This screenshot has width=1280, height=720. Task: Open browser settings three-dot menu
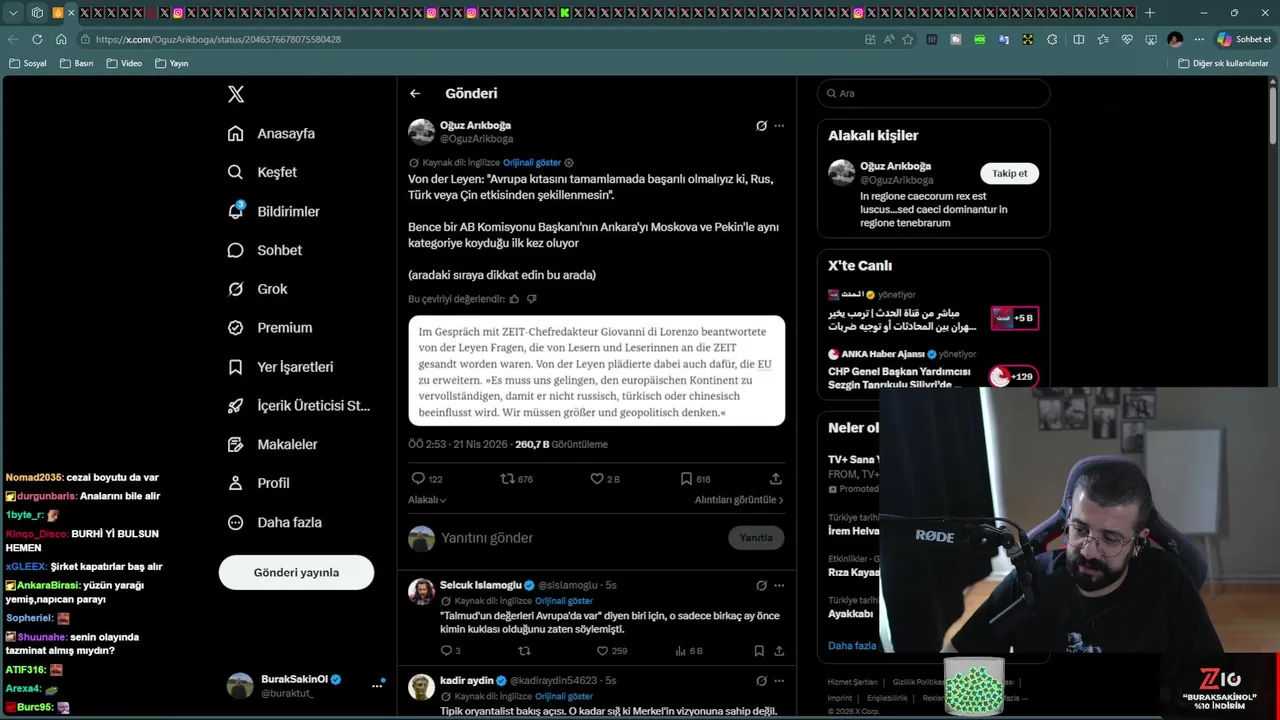[x=1199, y=39]
